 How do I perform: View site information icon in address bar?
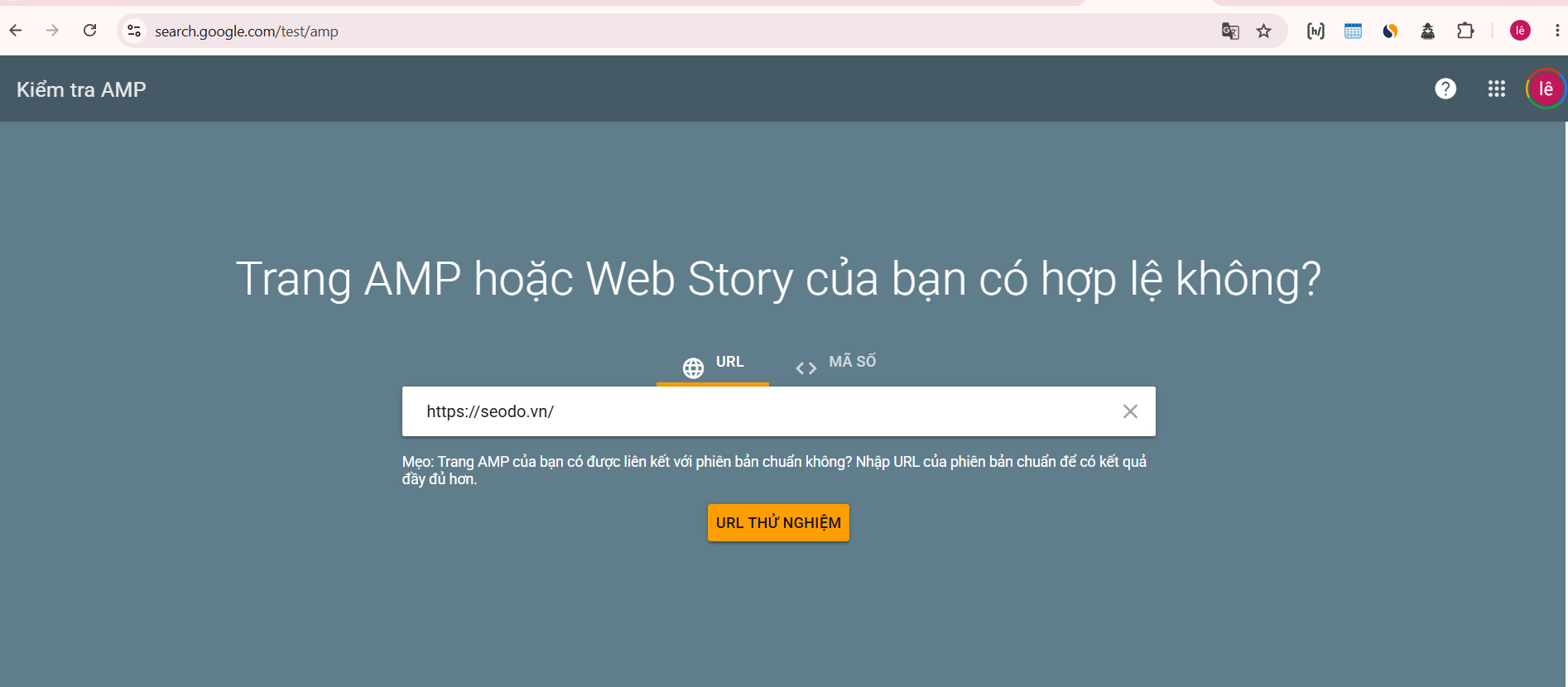[134, 31]
